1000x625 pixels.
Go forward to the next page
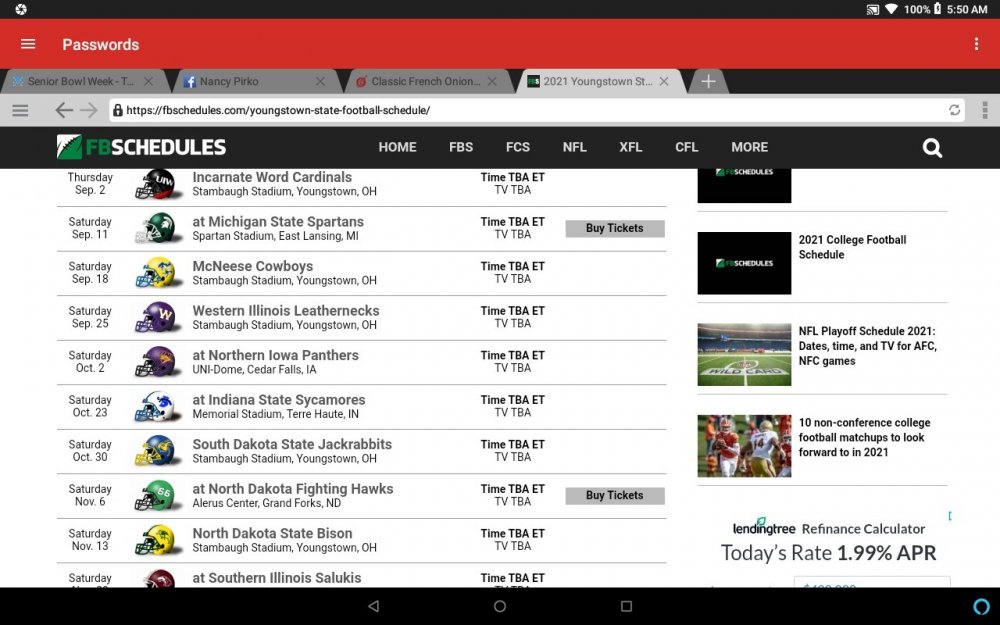tap(89, 110)
